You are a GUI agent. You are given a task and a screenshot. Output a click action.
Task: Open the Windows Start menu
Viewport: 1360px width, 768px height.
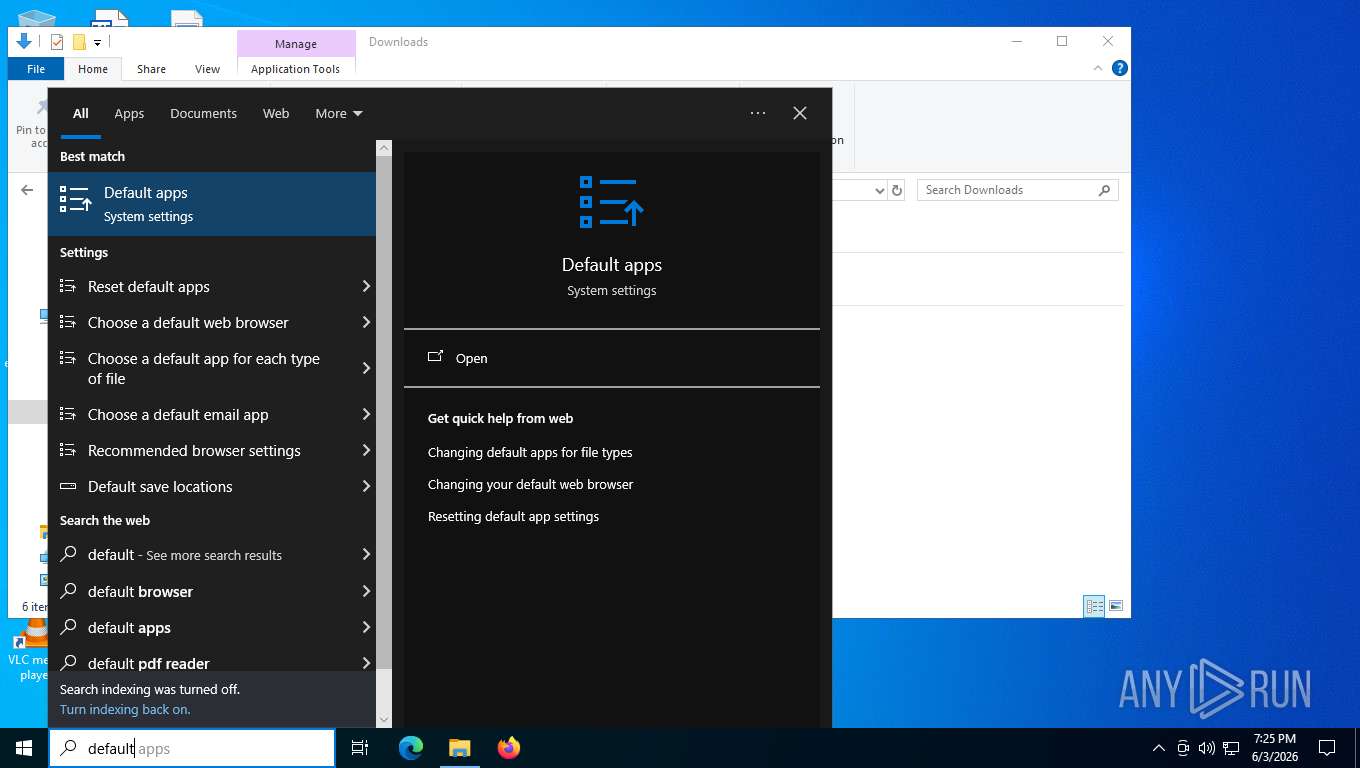click(x=24, y=748)
